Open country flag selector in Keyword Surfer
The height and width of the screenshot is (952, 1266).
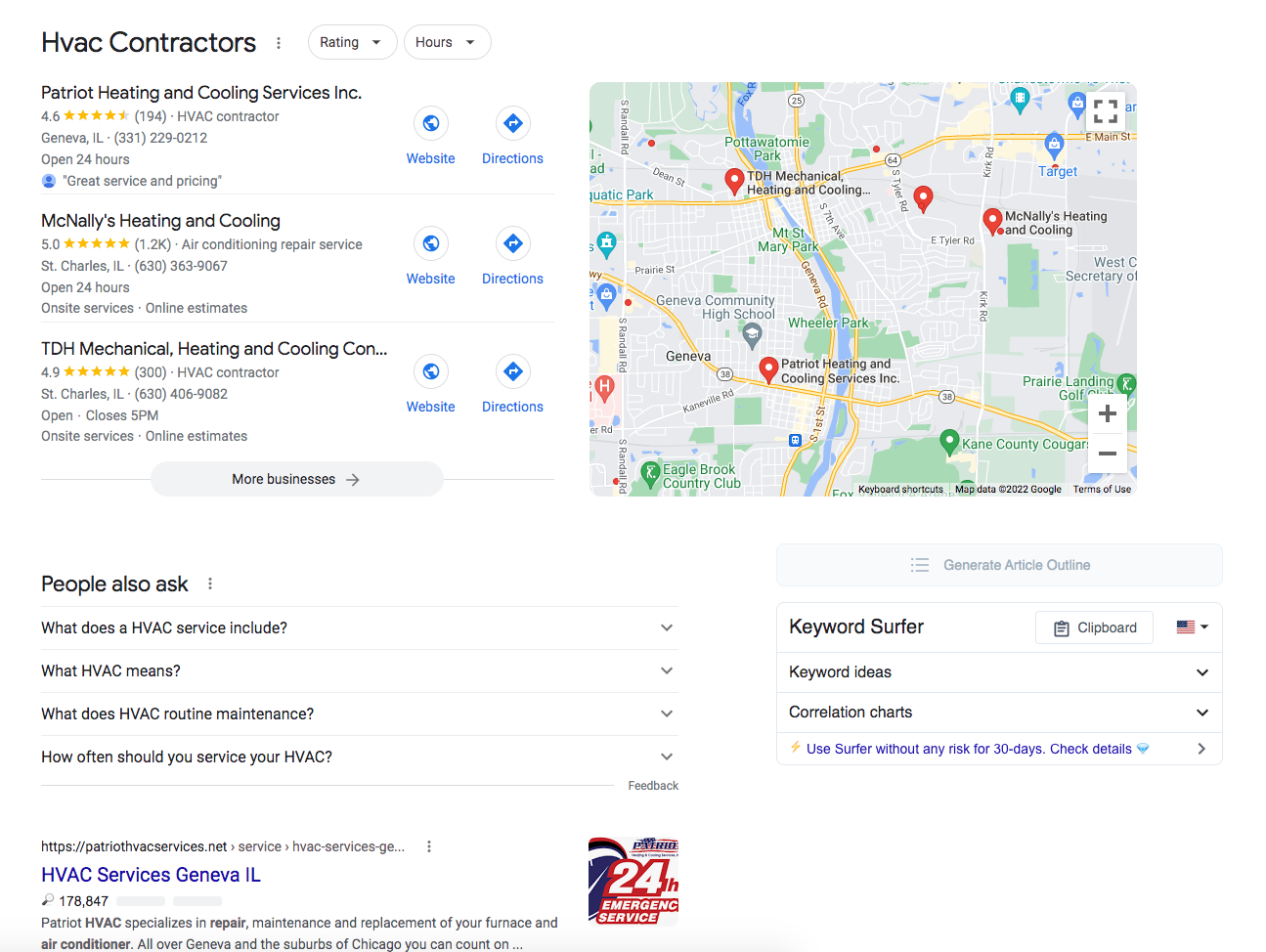[1193, 627]
